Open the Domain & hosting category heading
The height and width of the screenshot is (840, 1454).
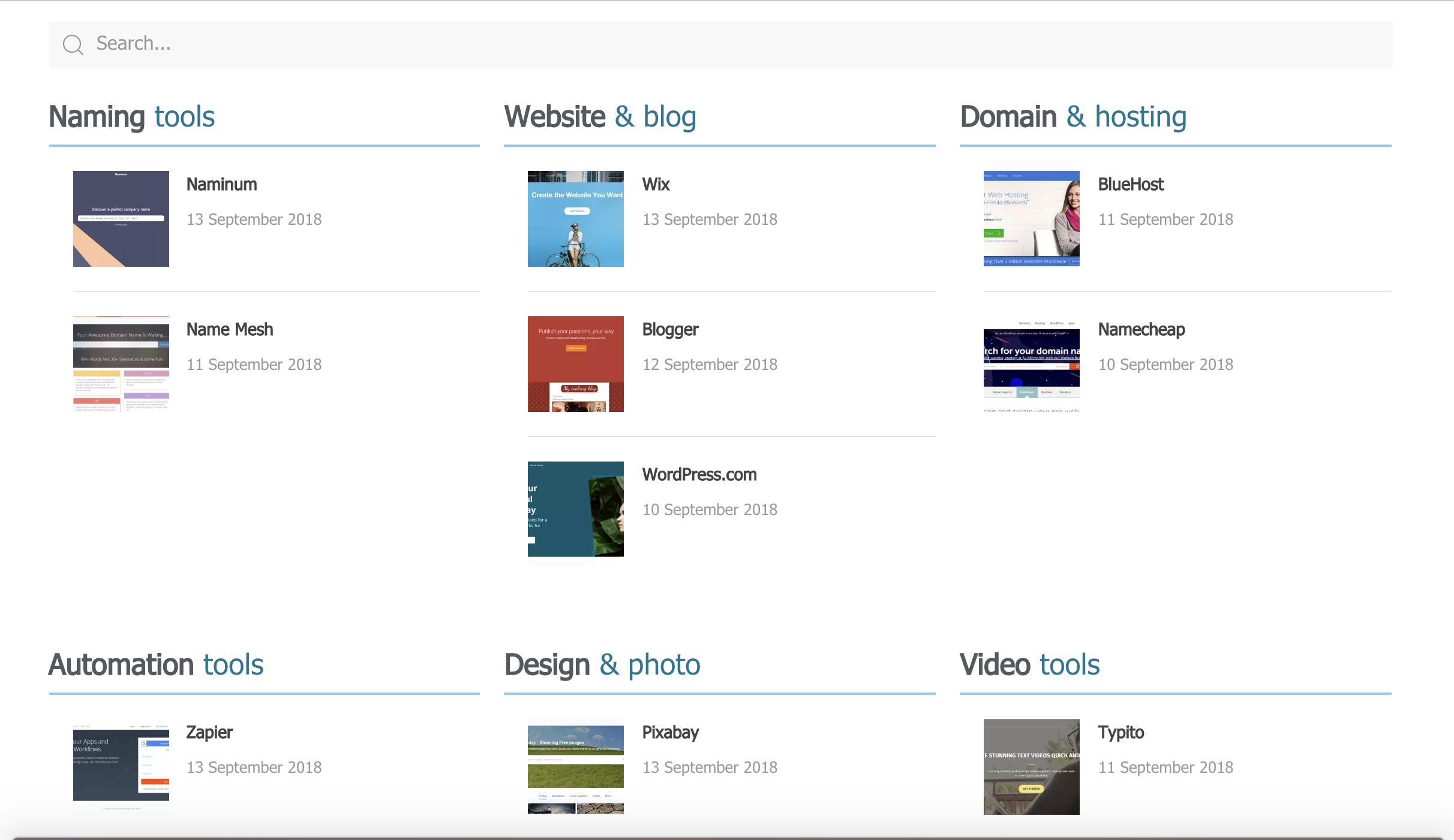click(x=1073, y=116)
